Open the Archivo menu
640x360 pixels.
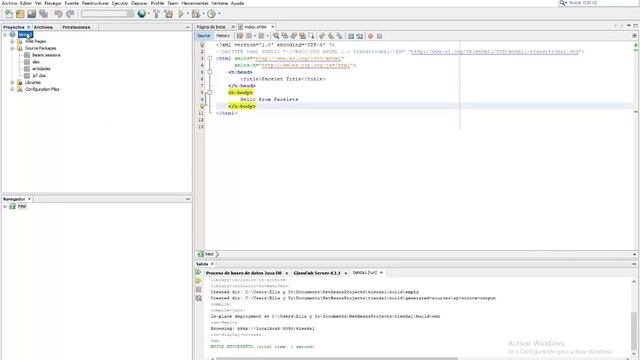[x=9, y=3]
